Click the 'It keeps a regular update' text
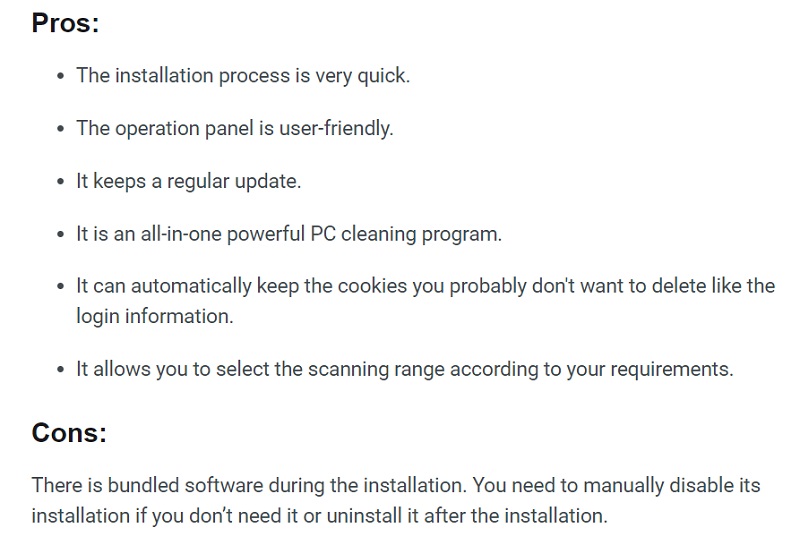Viewport: 800px width, 545px height. click(188, 182)
